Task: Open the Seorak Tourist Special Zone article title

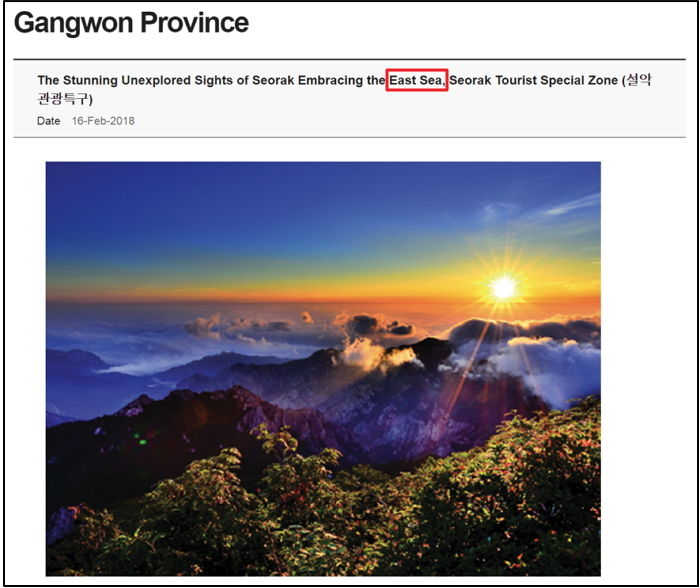Action: pos(344,89)
